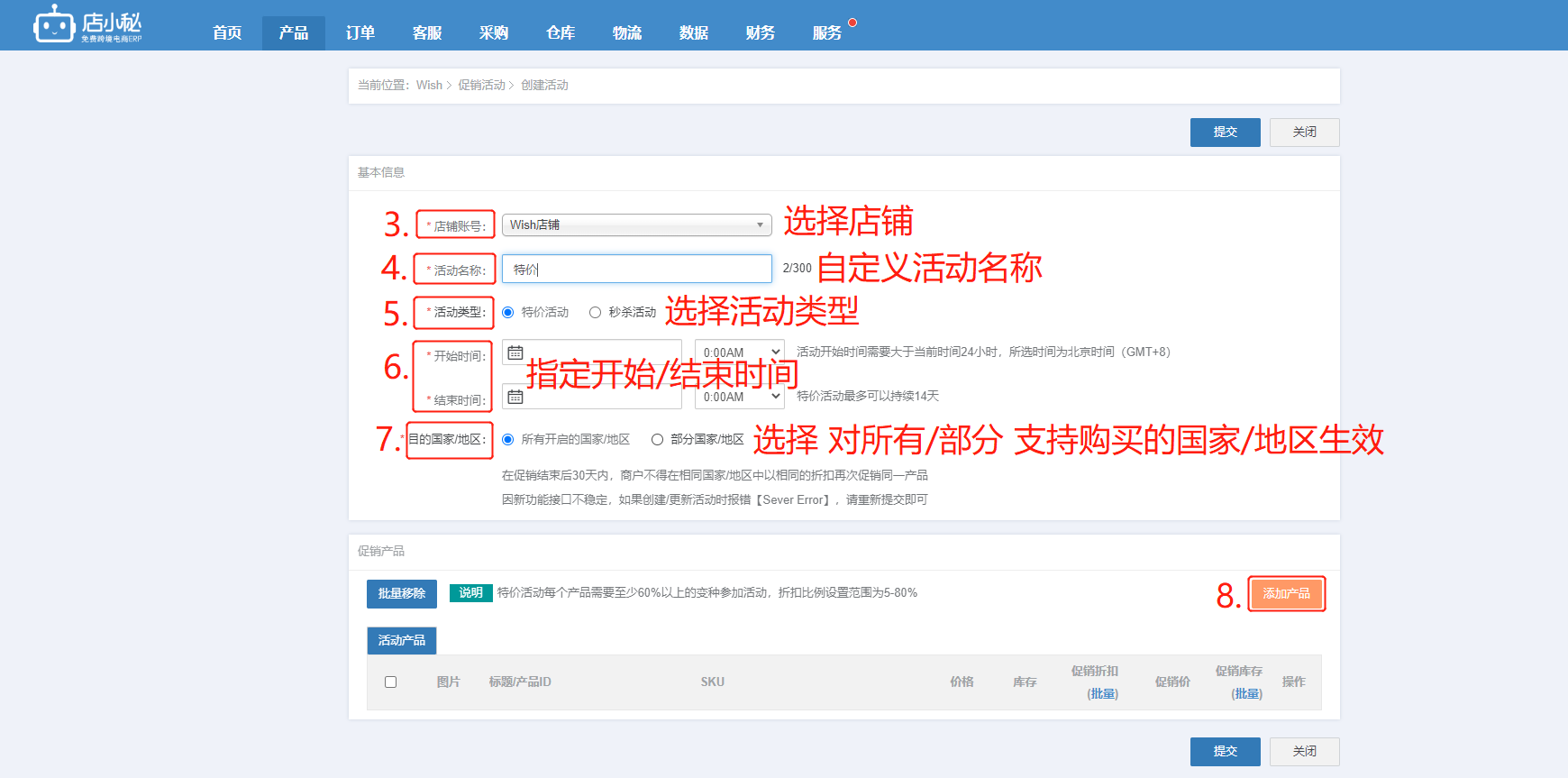Click the 店小秘 robot logo
1568x778 pixels.
click(87, 24)
